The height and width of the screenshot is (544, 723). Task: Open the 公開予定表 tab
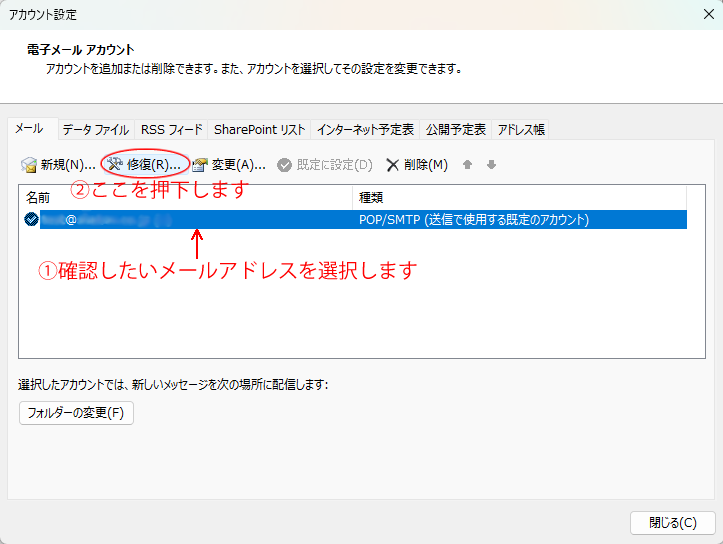coord(456,130)
